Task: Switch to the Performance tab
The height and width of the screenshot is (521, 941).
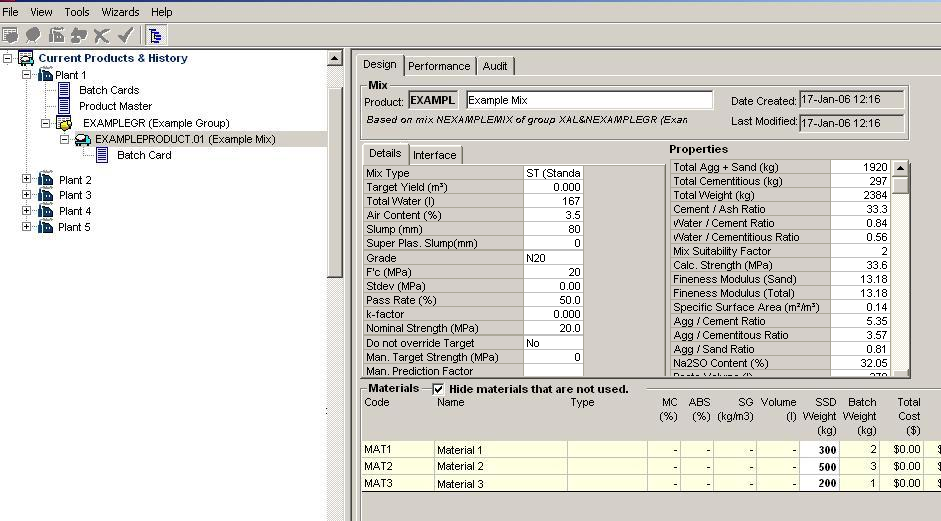Action: (438, 66)
